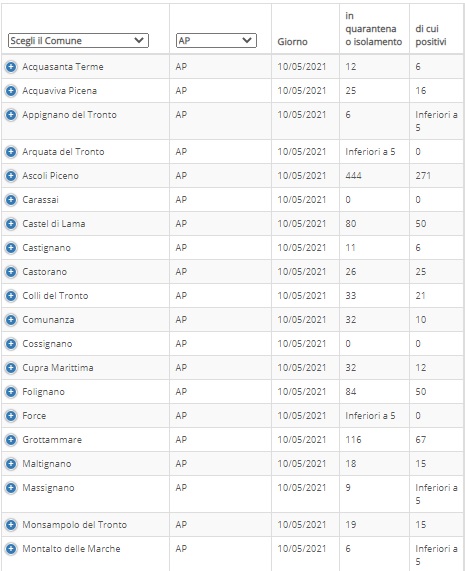Select the Colli del Tronto name

55,295
